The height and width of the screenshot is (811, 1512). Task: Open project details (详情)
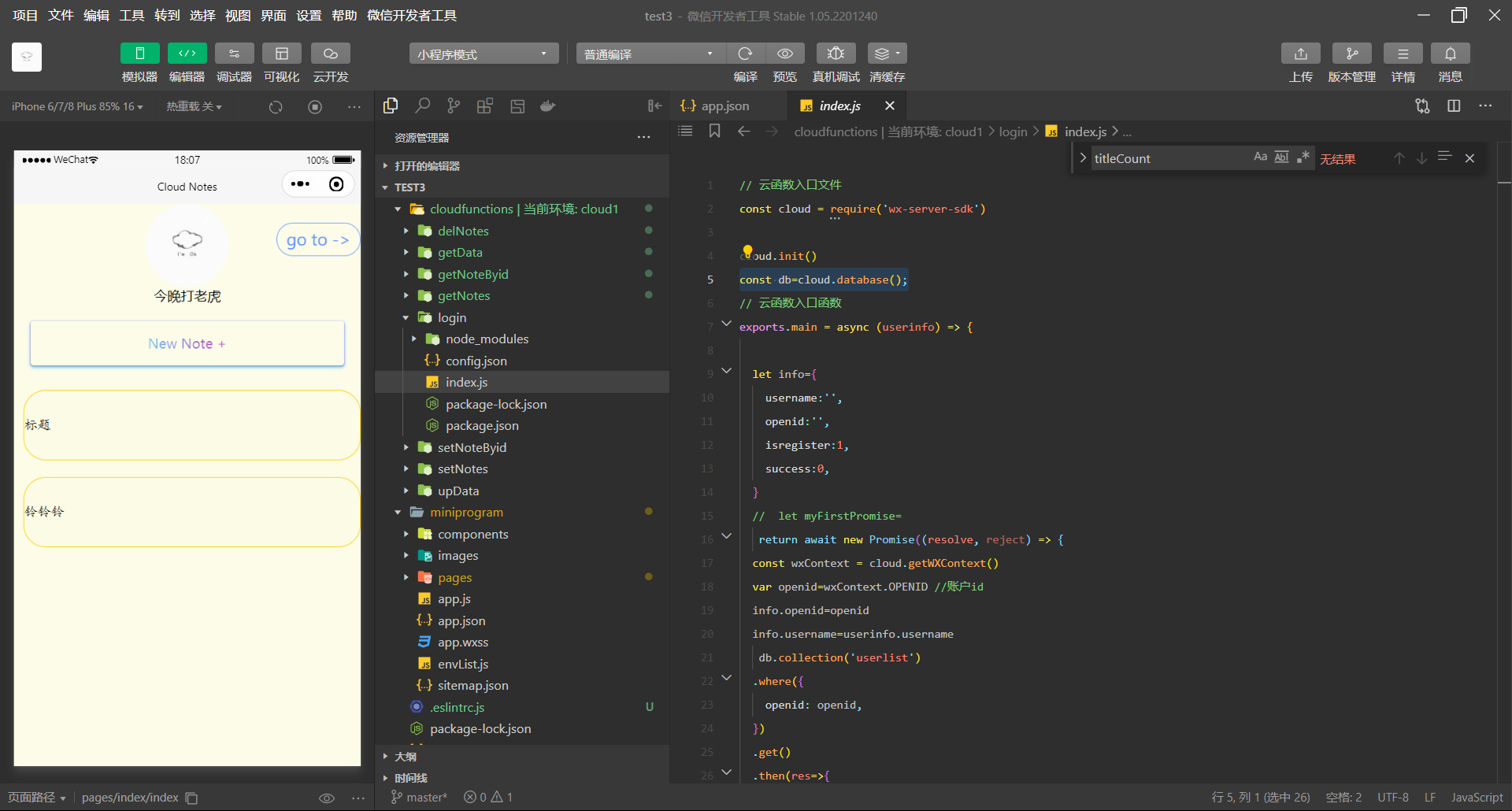click(x=1403, y=54)
